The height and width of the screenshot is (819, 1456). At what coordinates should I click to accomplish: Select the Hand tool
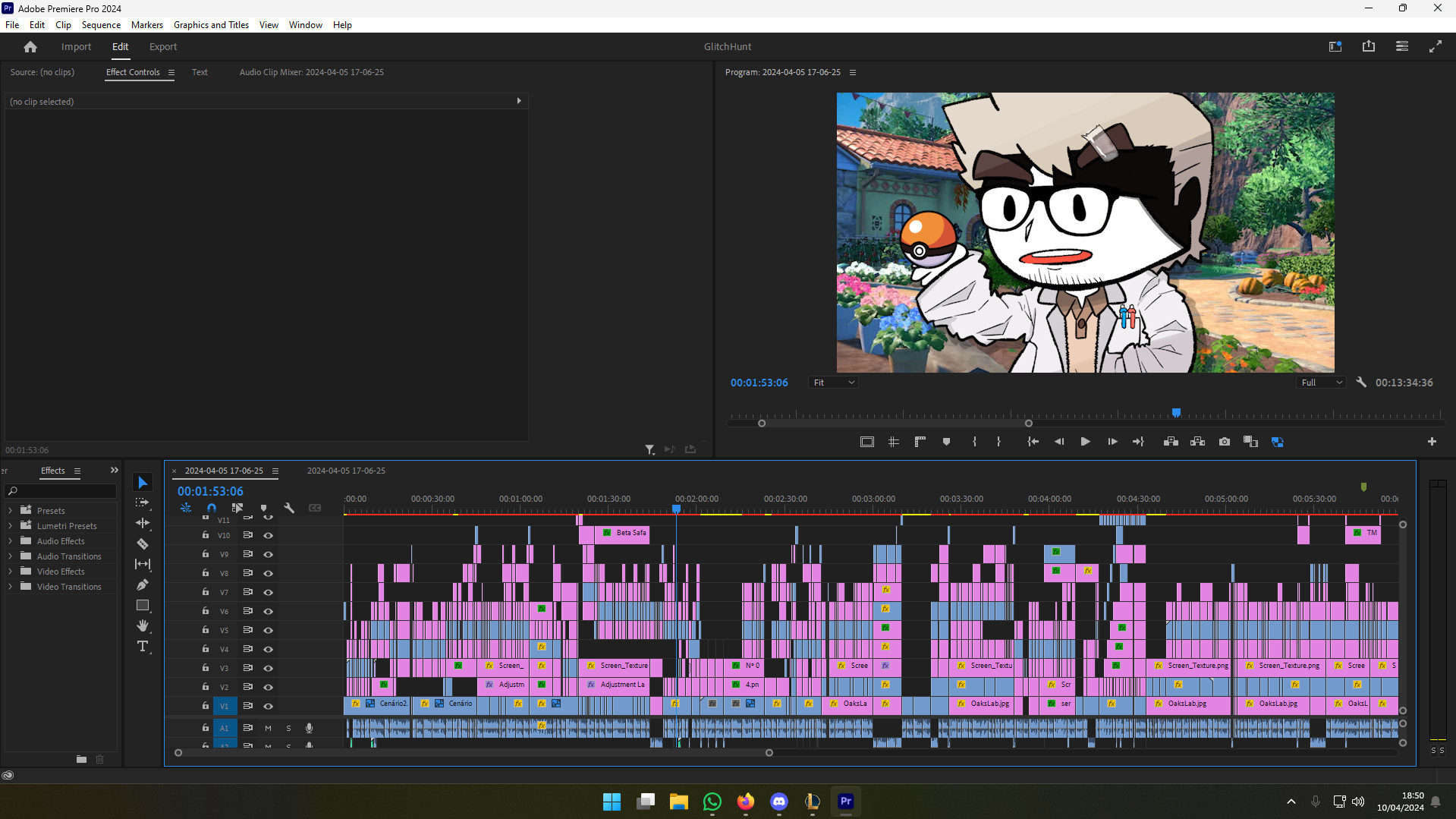click(143, 625)
